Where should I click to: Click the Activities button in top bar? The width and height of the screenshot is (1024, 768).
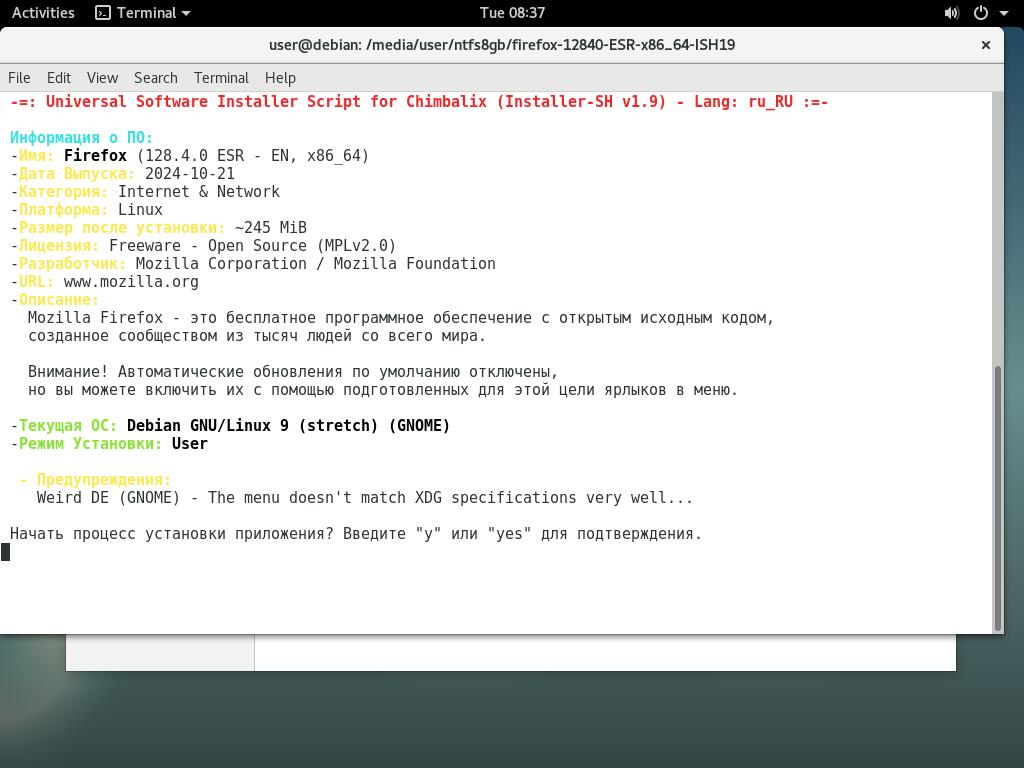43,12
